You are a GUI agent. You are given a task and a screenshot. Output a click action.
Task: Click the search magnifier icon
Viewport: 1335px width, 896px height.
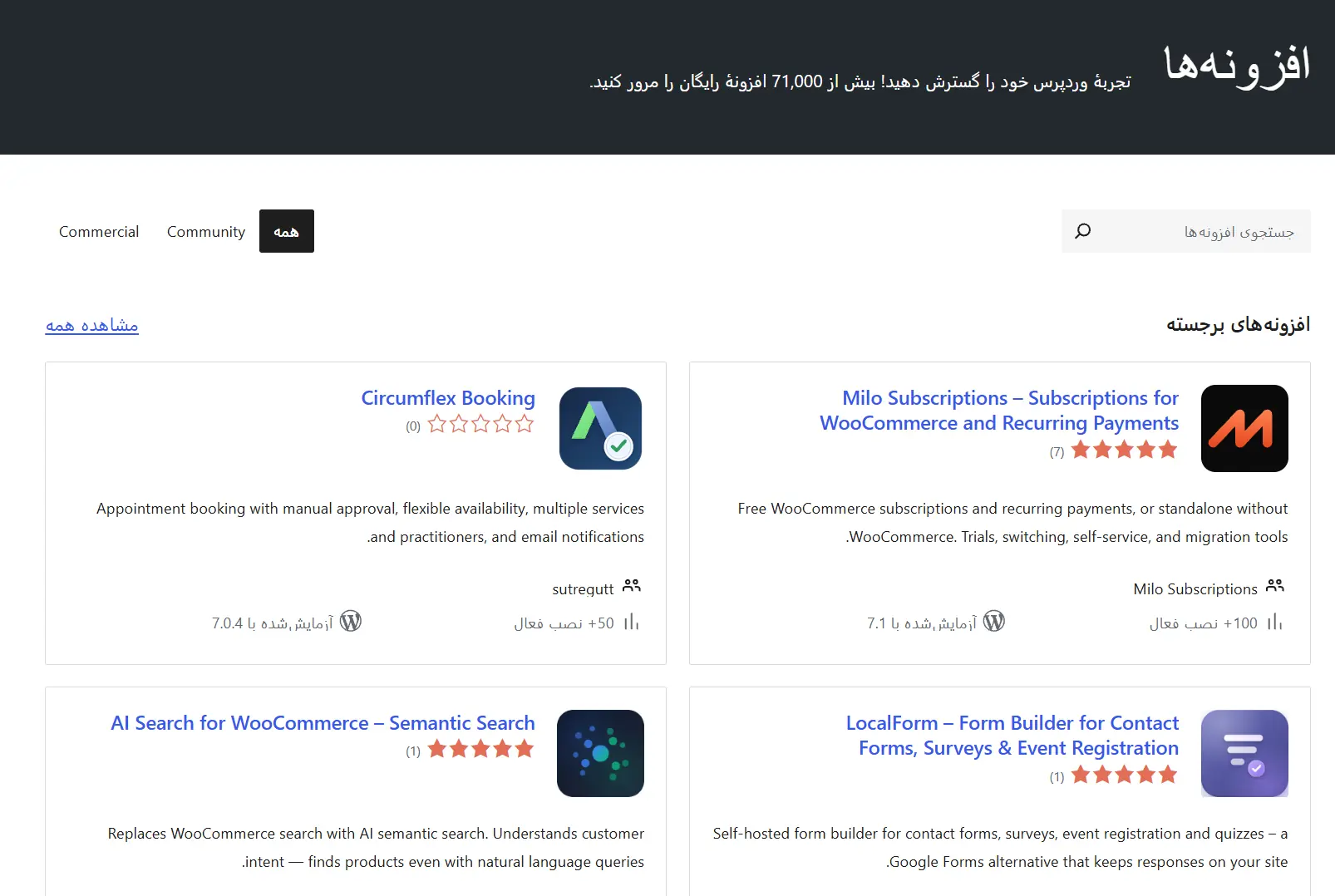(x=1082, y=231)
